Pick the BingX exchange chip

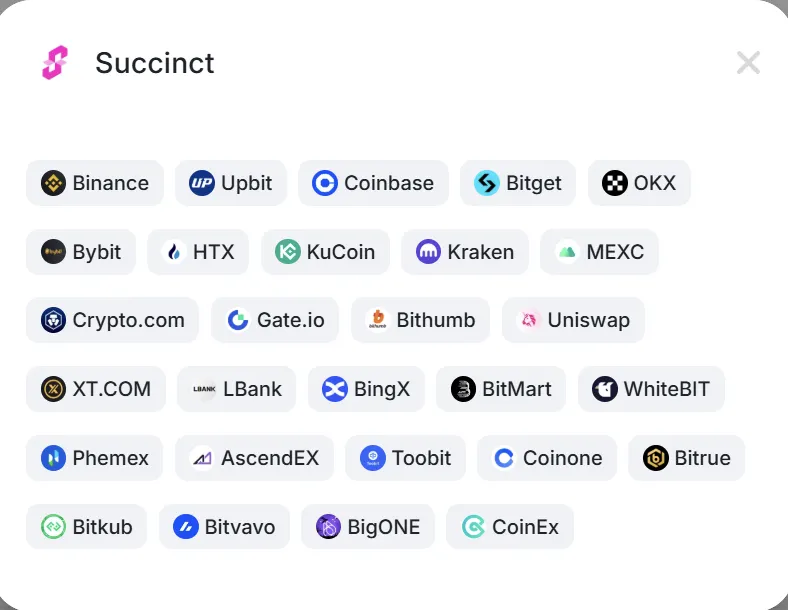366,389
